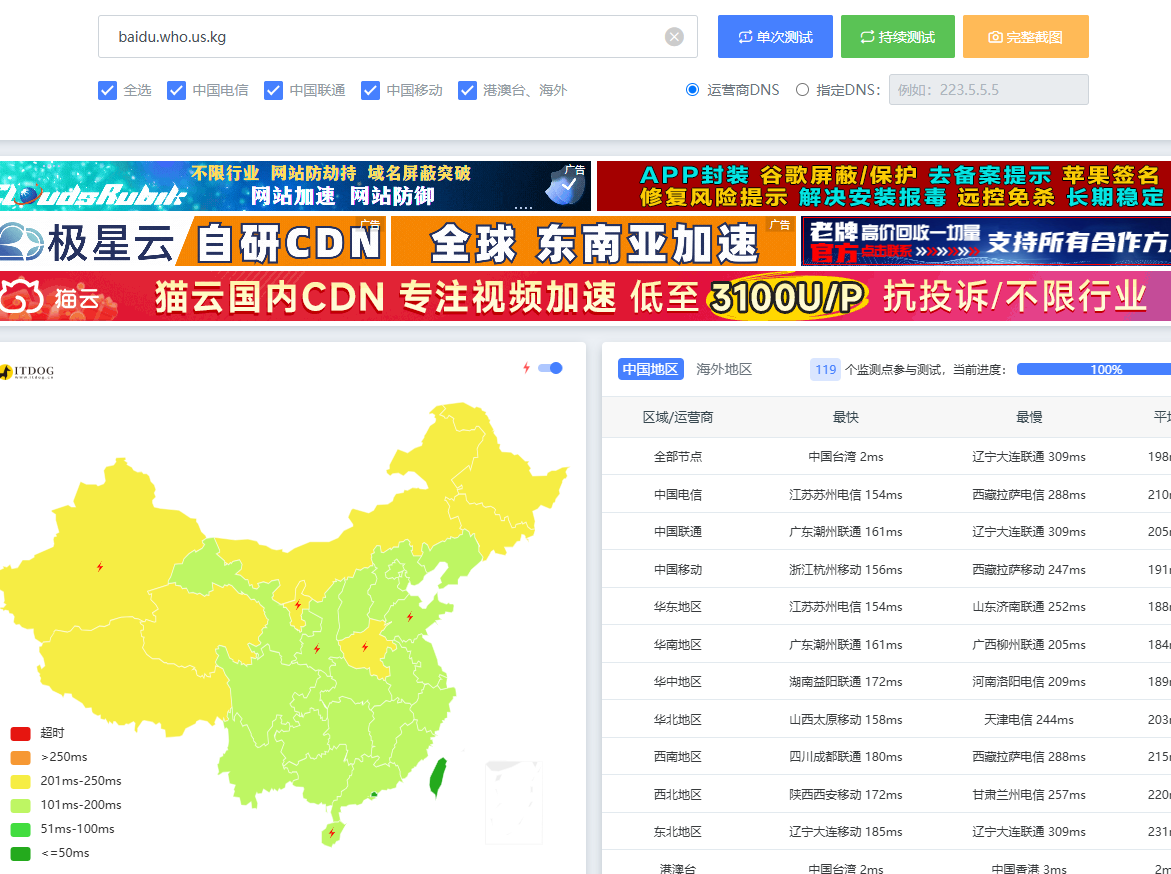Click the 山东济南联通 252ms cell
The height and width of the screenshot is (874, 1171).
[x=1029, y=607]
